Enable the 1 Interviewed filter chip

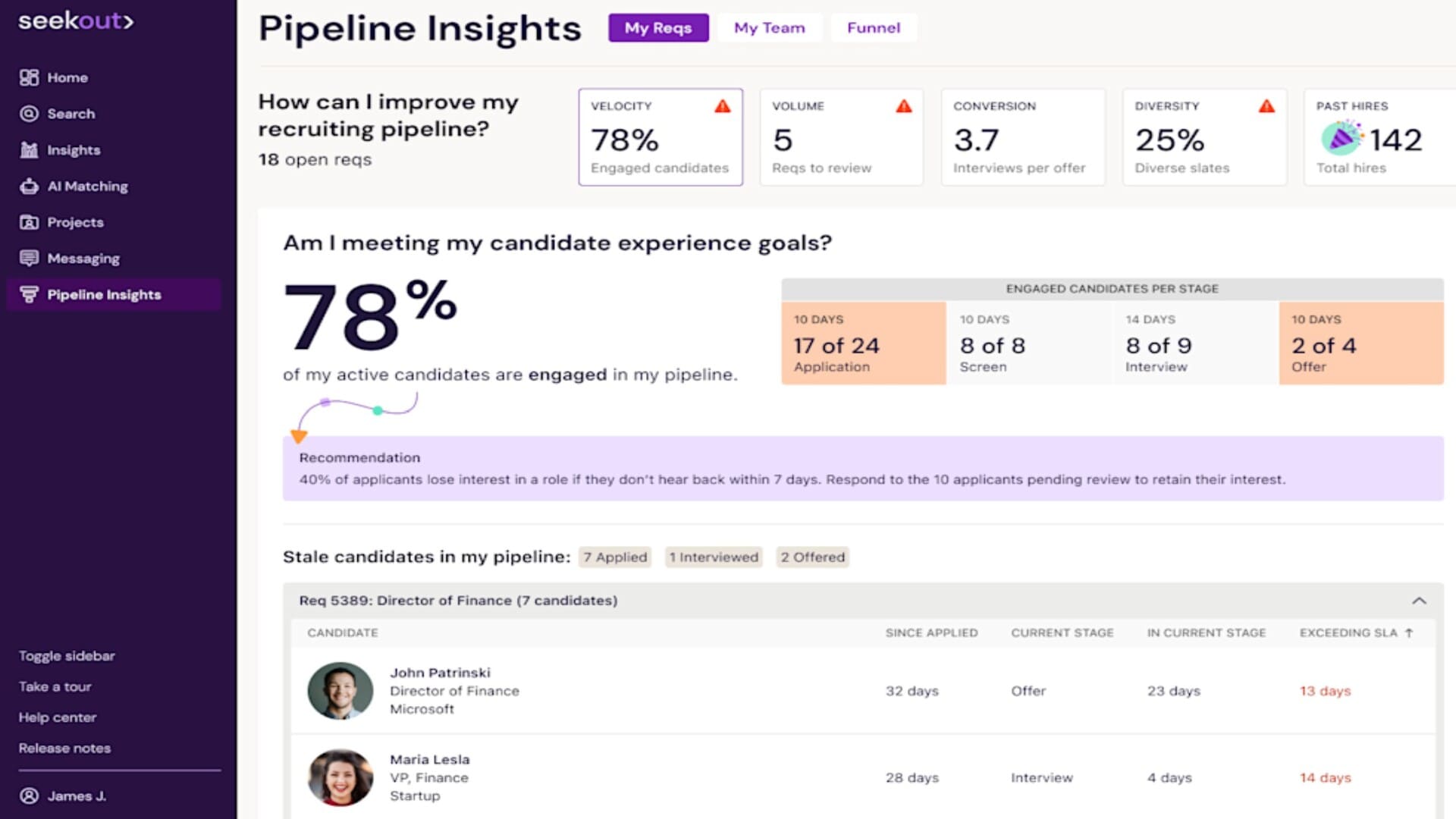(713, 557)
